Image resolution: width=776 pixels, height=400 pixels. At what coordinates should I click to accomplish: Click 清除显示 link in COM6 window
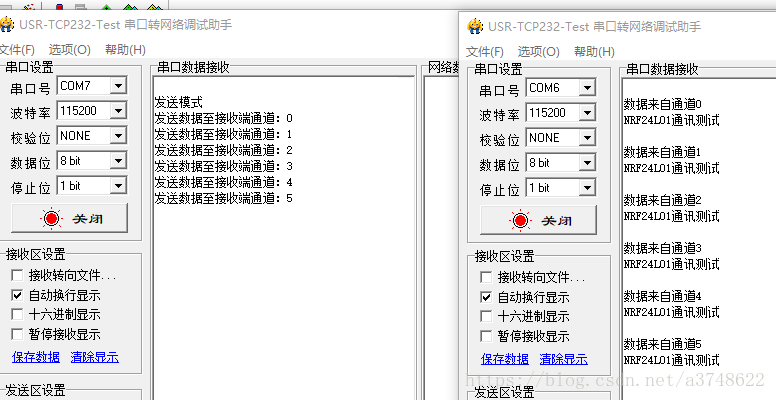click(x=564, y=359)
